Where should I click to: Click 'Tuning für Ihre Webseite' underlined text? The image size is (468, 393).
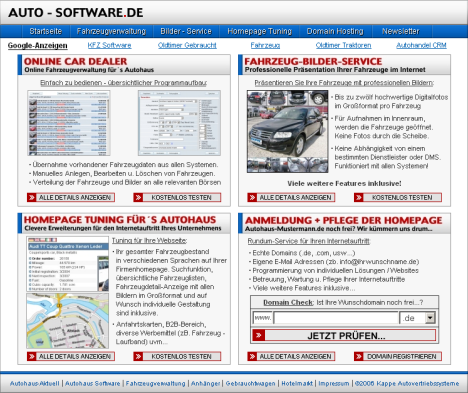point(149,240)
